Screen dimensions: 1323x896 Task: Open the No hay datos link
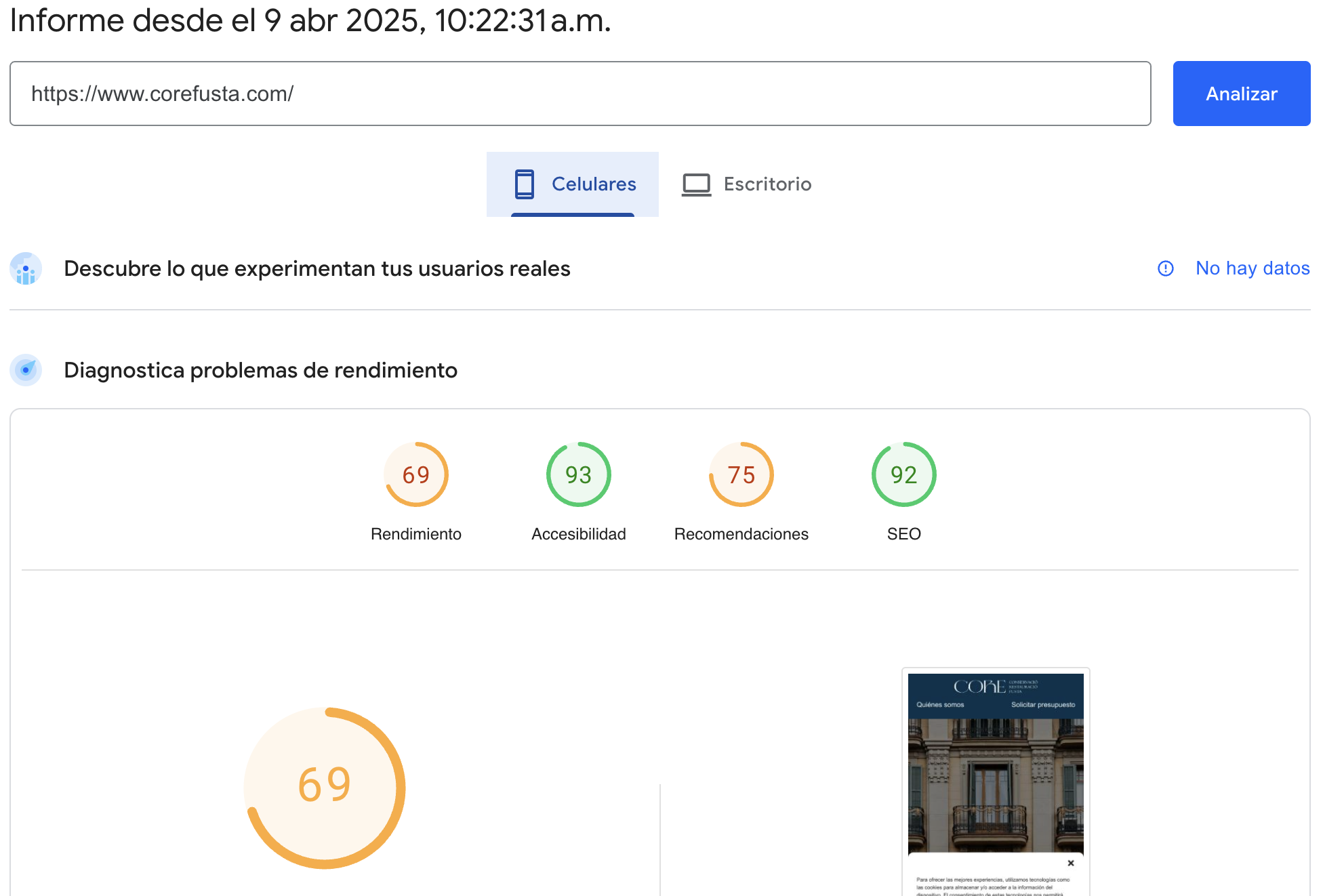click(1252, 268)
